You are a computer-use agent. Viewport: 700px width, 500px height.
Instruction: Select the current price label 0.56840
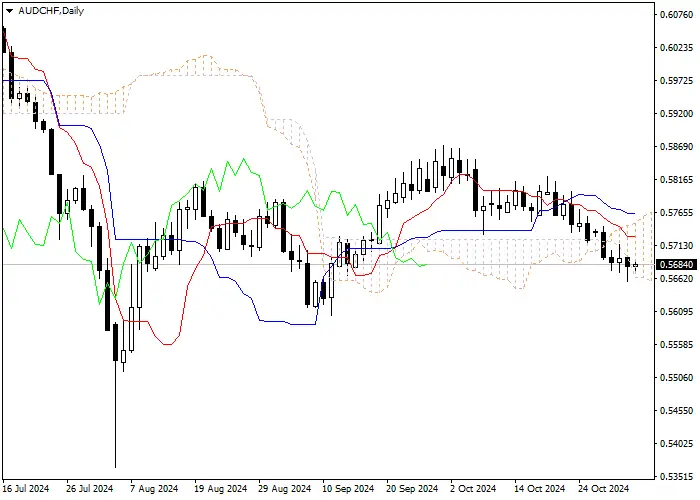[x=677, y=265]
